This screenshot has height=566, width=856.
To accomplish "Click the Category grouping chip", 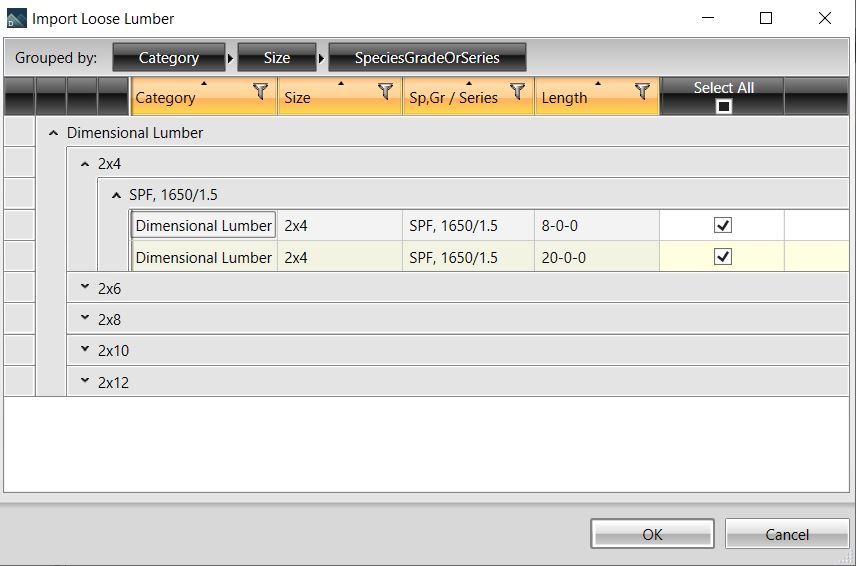I will click(168, 58).
